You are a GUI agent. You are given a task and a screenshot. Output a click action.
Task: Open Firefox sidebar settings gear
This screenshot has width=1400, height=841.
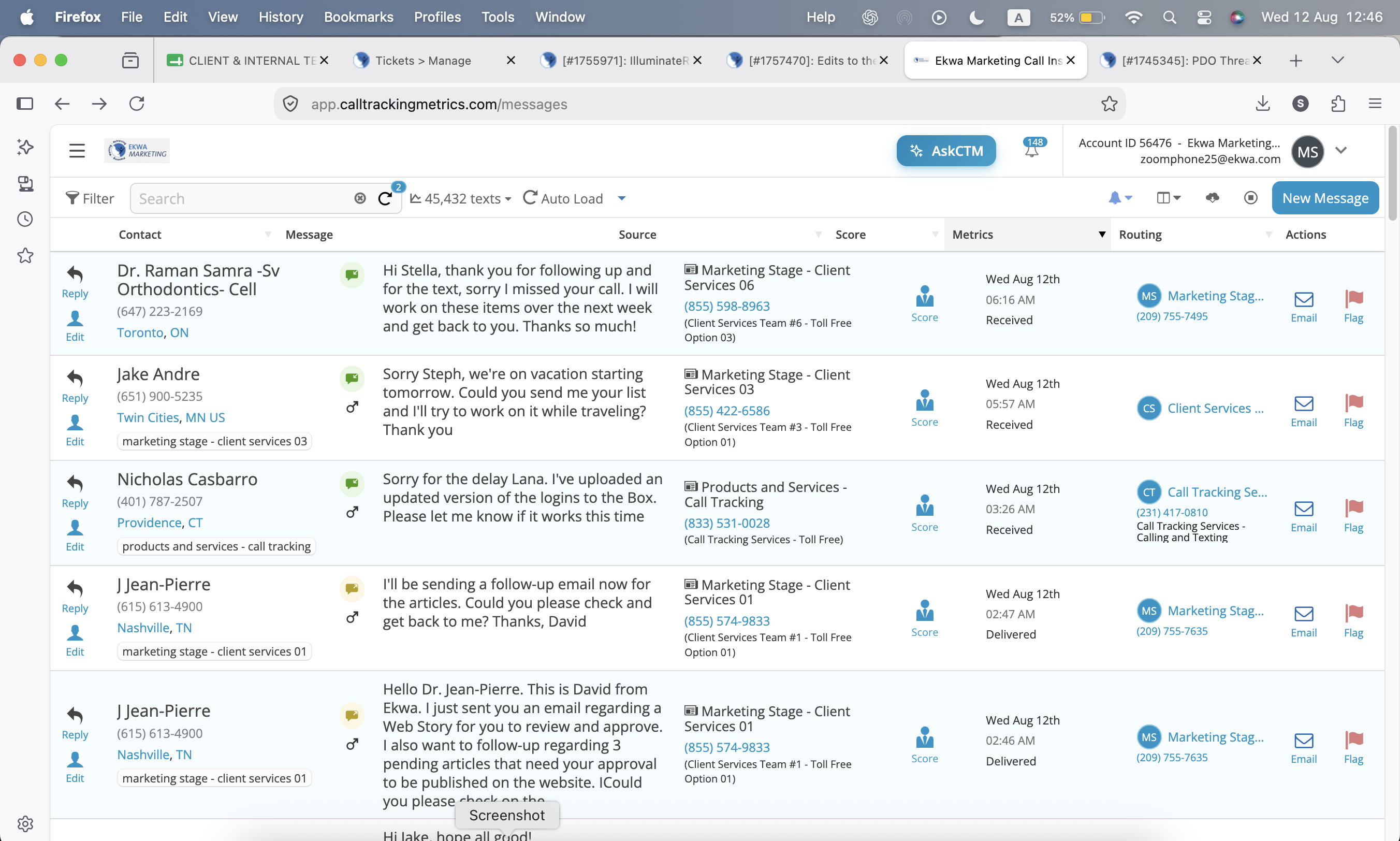pyautogui.click(x=25, y=823)
